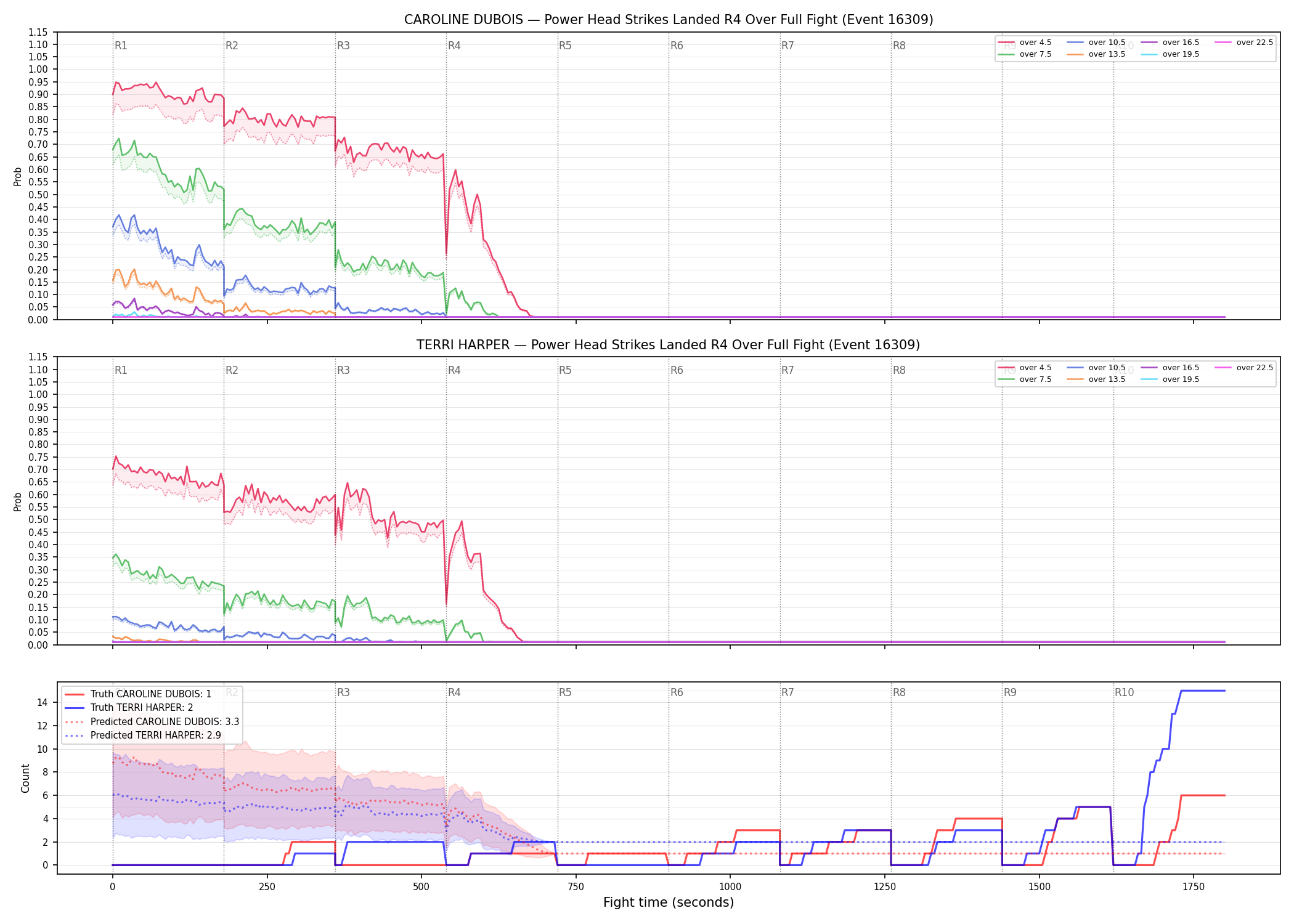Click 'Prob' axis label of Caroline Dubois chart
Viewport: 1294px width, 924px height.
pyautogui.click(x=18, y=176)
